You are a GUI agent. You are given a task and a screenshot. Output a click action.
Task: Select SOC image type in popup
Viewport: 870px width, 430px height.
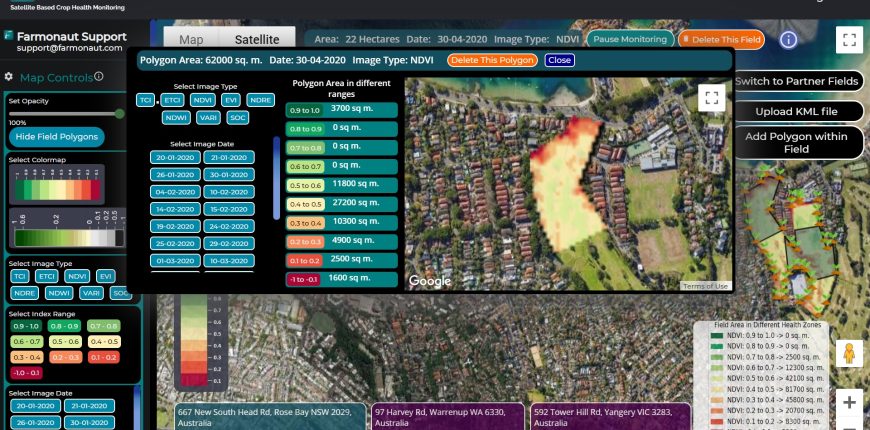(x=237, y=118)
